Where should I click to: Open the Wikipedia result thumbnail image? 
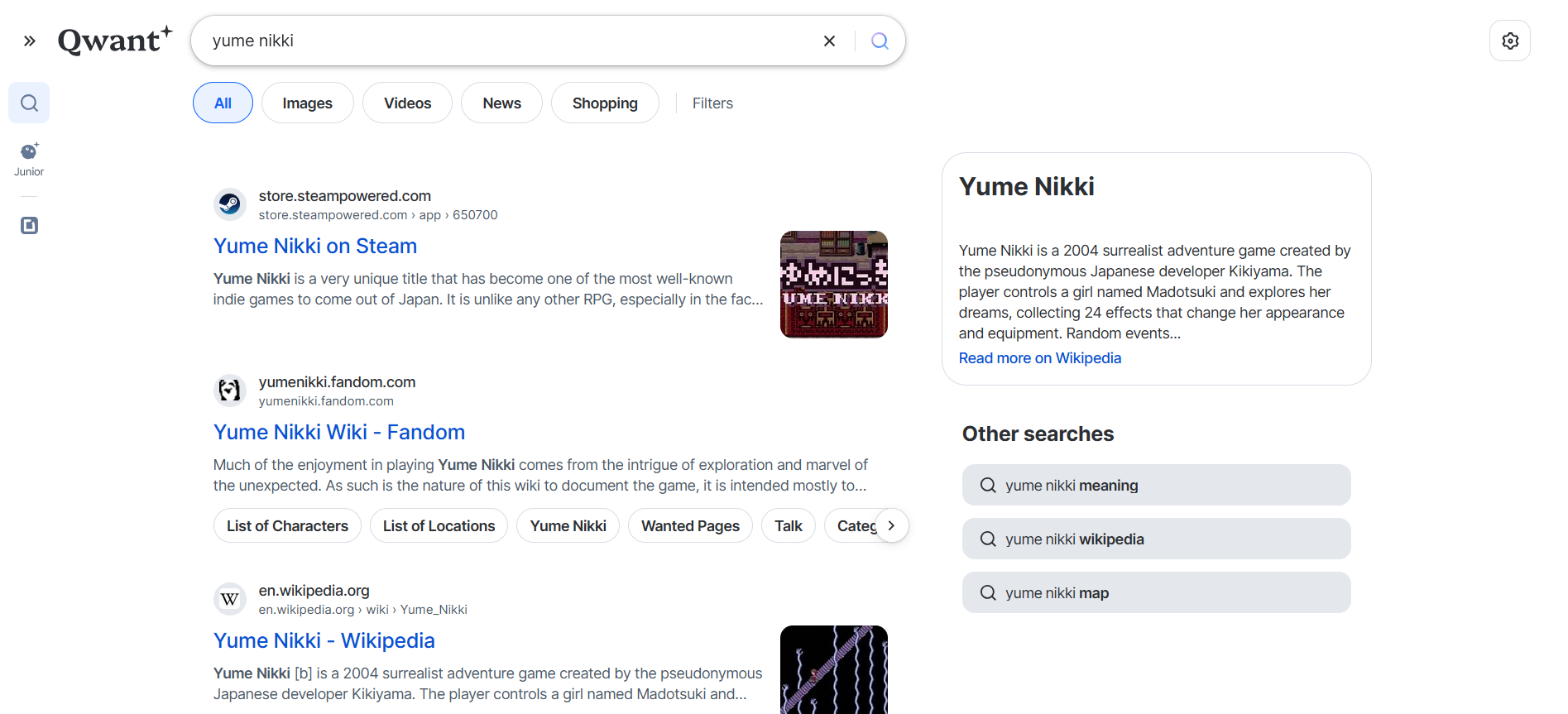pyautogui.click(x=833, y=669)
